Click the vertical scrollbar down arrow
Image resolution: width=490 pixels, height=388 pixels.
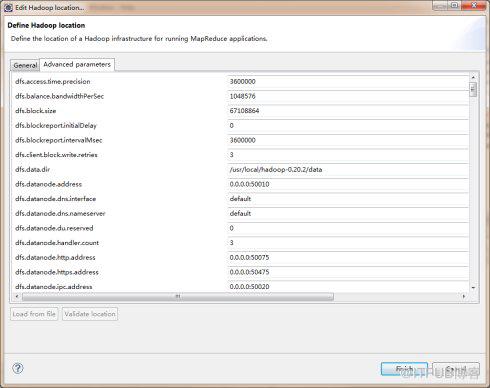[x=473, y=288]
